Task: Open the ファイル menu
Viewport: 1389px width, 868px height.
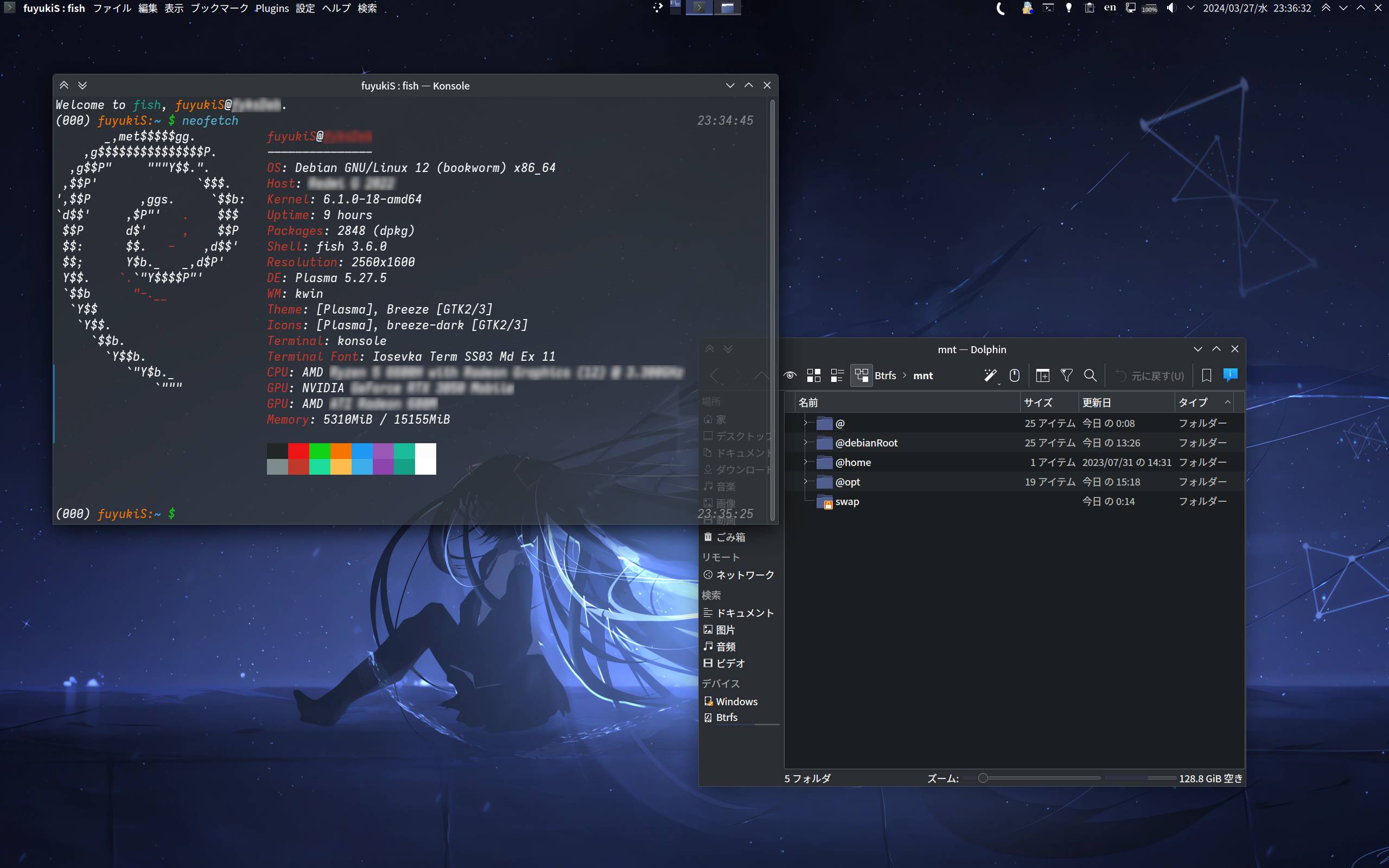Action: [x=112, y=8]
